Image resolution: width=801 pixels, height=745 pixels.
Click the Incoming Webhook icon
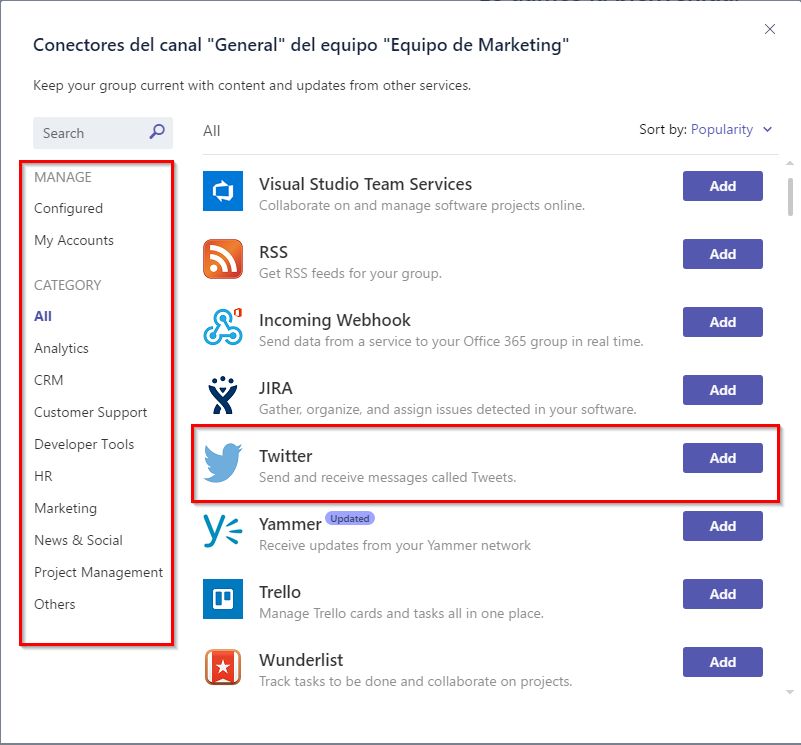tap(223, 327)
